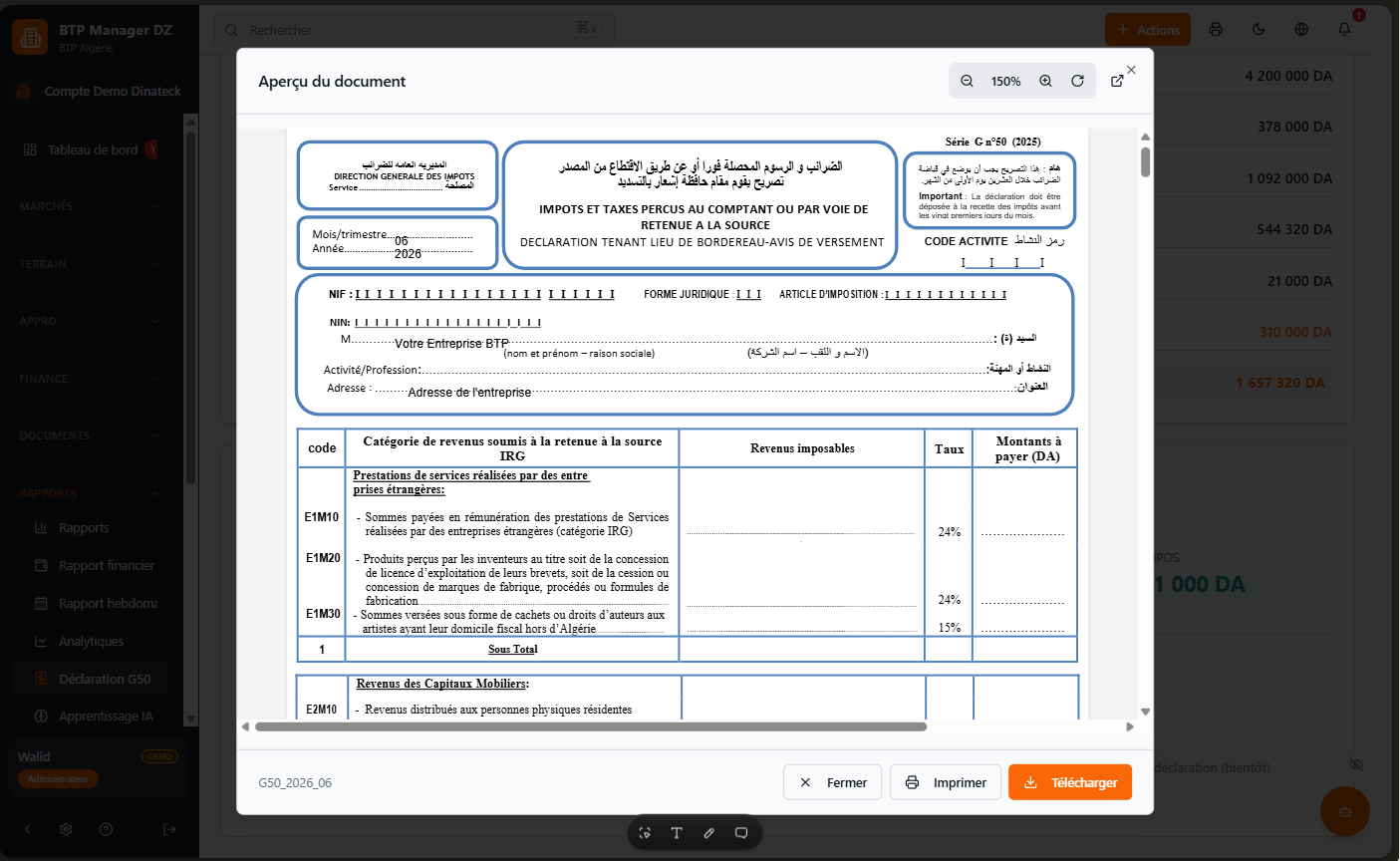Open the language globe menu

click(x=1301, y=30)
